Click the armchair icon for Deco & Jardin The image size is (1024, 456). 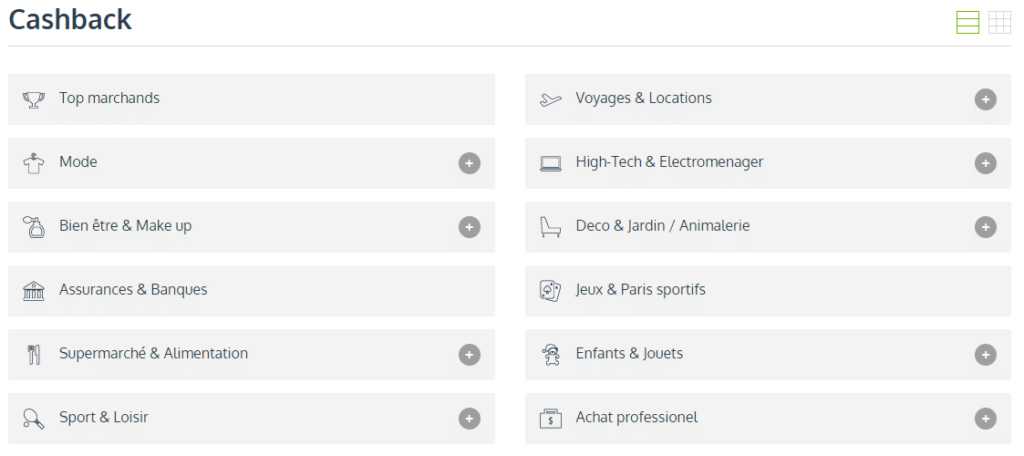[x=550, y=227]
